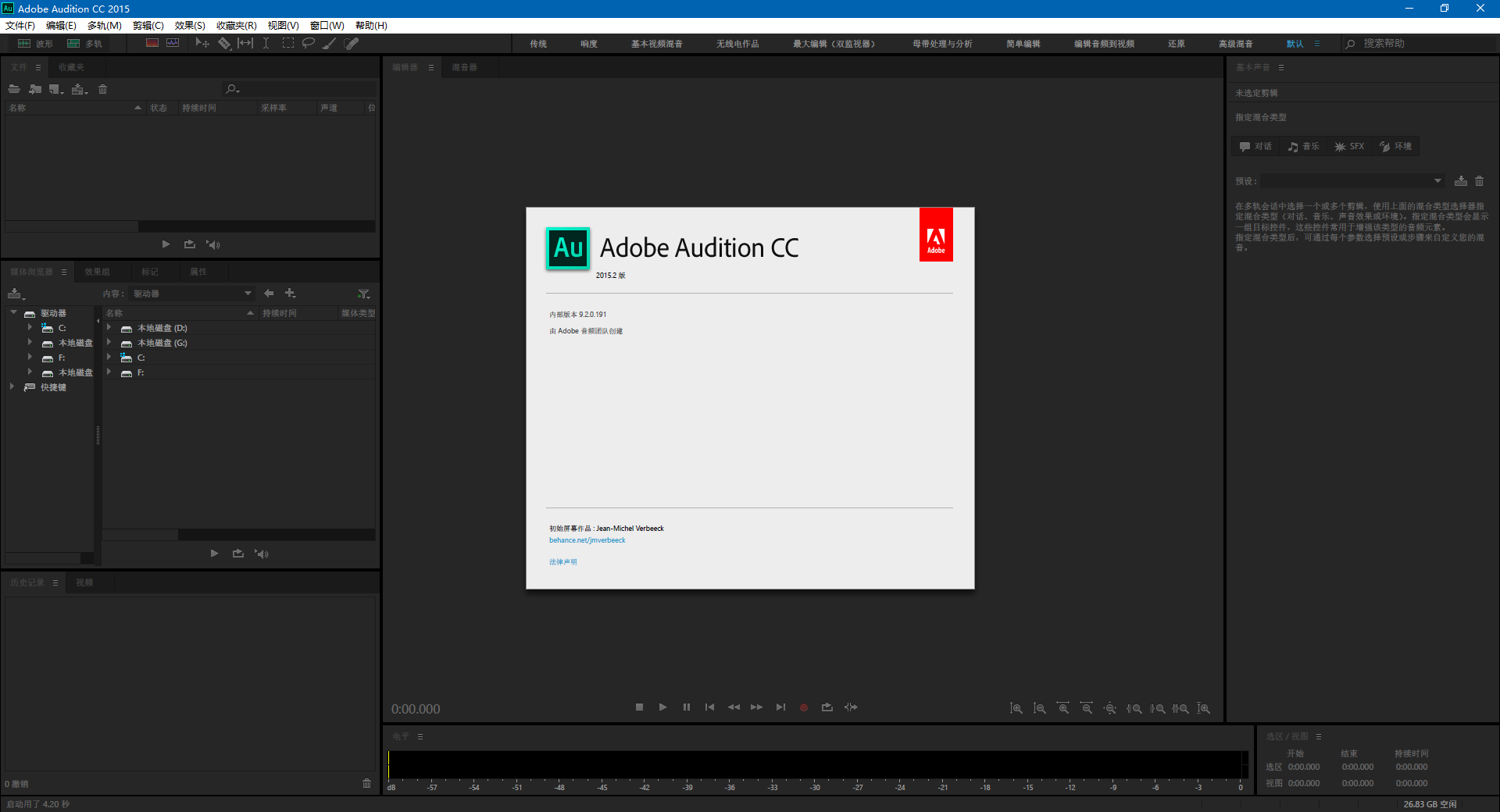1500x812 pixels.
Task: Toggle loop playback in Media Browser preview
Action: pyautogui.click(x=237, y=554)
